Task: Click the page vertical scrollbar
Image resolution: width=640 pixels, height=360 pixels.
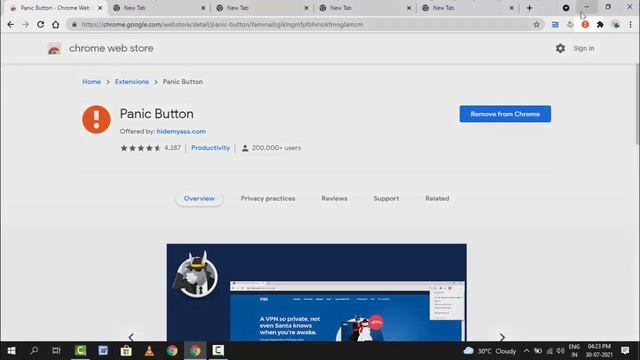Action: click(x=637, y=104)
